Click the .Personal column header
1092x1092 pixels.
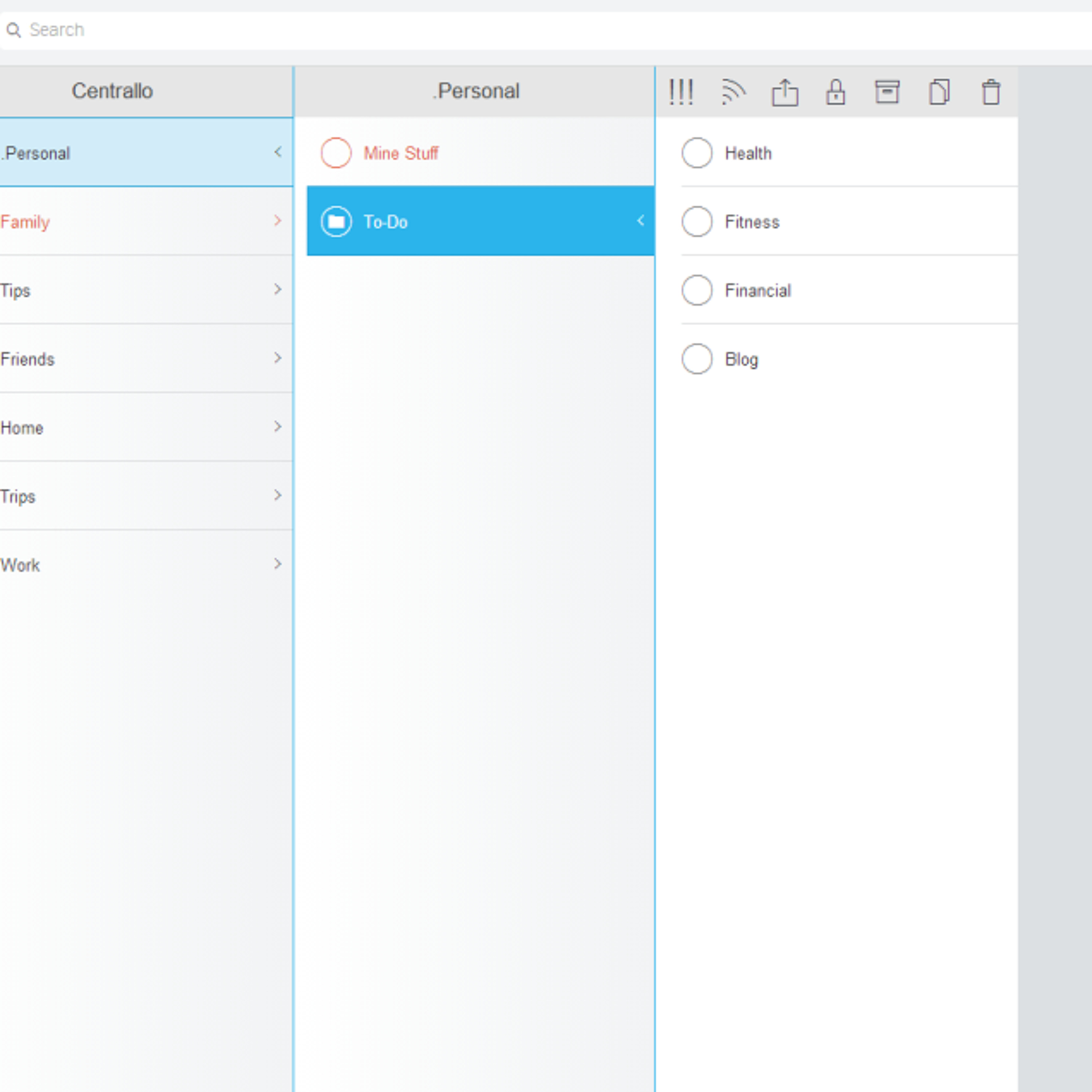click(475, 91)
